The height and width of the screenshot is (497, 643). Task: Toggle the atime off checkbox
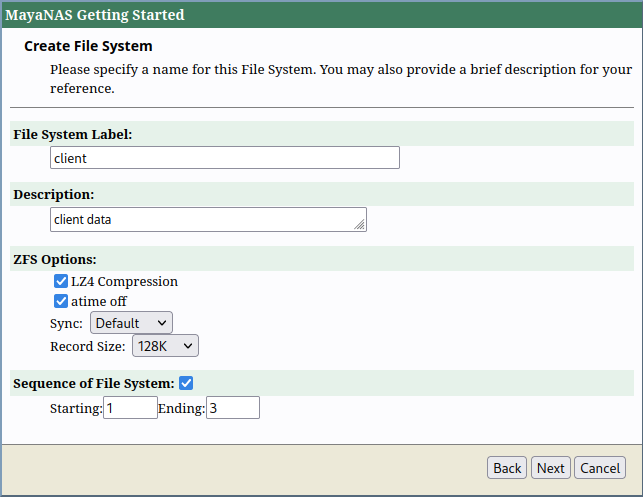pyautogui.click(x=61, y=301)
